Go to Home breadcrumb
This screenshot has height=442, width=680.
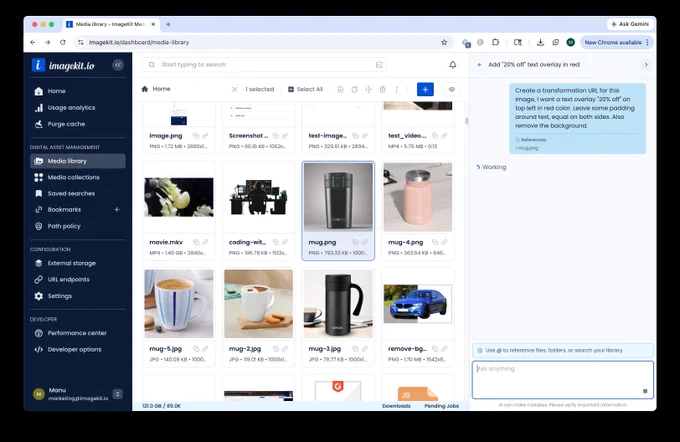tap(156, 89)
